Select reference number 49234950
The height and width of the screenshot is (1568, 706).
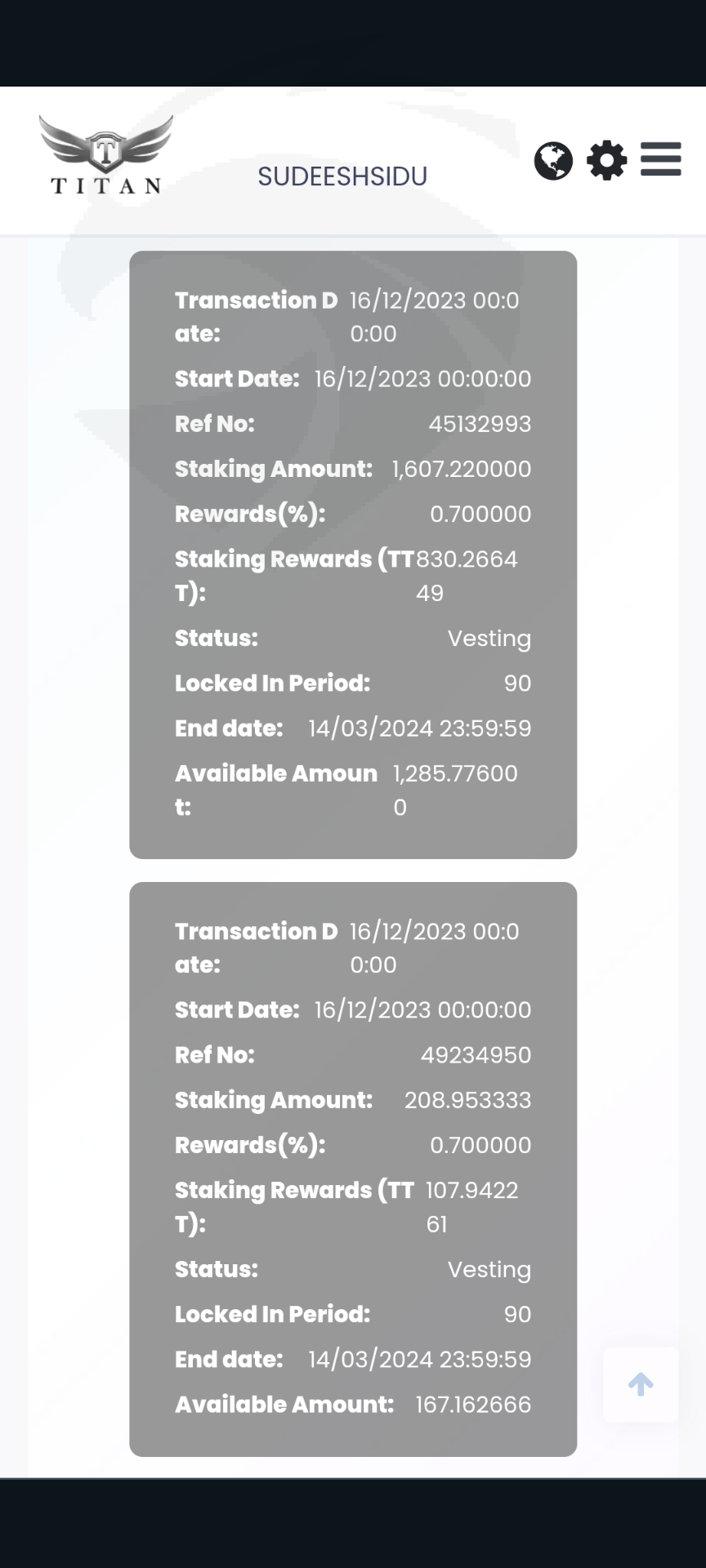pyautogui.click(x=476, y=1055)
